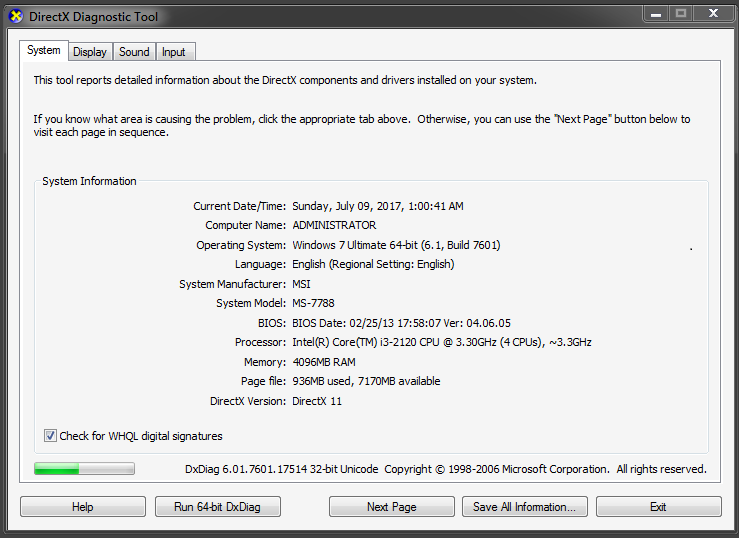The width and height of the screenshot is (739, 540).
Task: Click the DxDiag version copyright text
Action: 445,469
